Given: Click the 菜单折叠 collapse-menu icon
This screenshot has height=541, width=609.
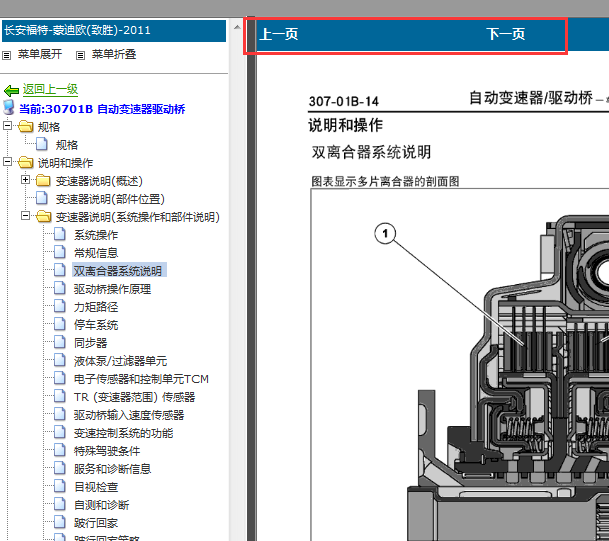Looking at the screenshot, I should (x=80, y=56).
